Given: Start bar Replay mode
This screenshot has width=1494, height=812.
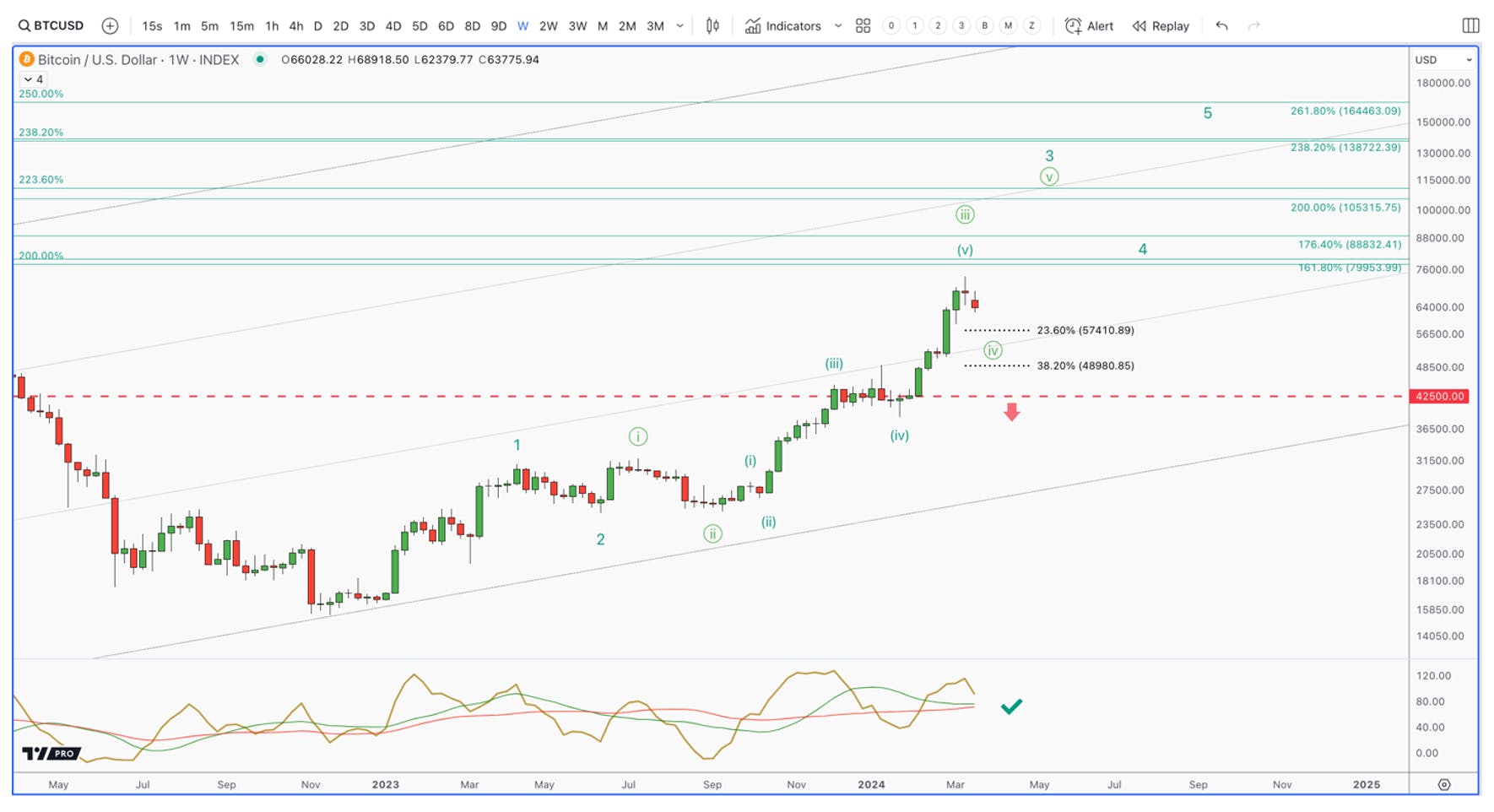Looking at the screenshot, I should pos(1161,25).
